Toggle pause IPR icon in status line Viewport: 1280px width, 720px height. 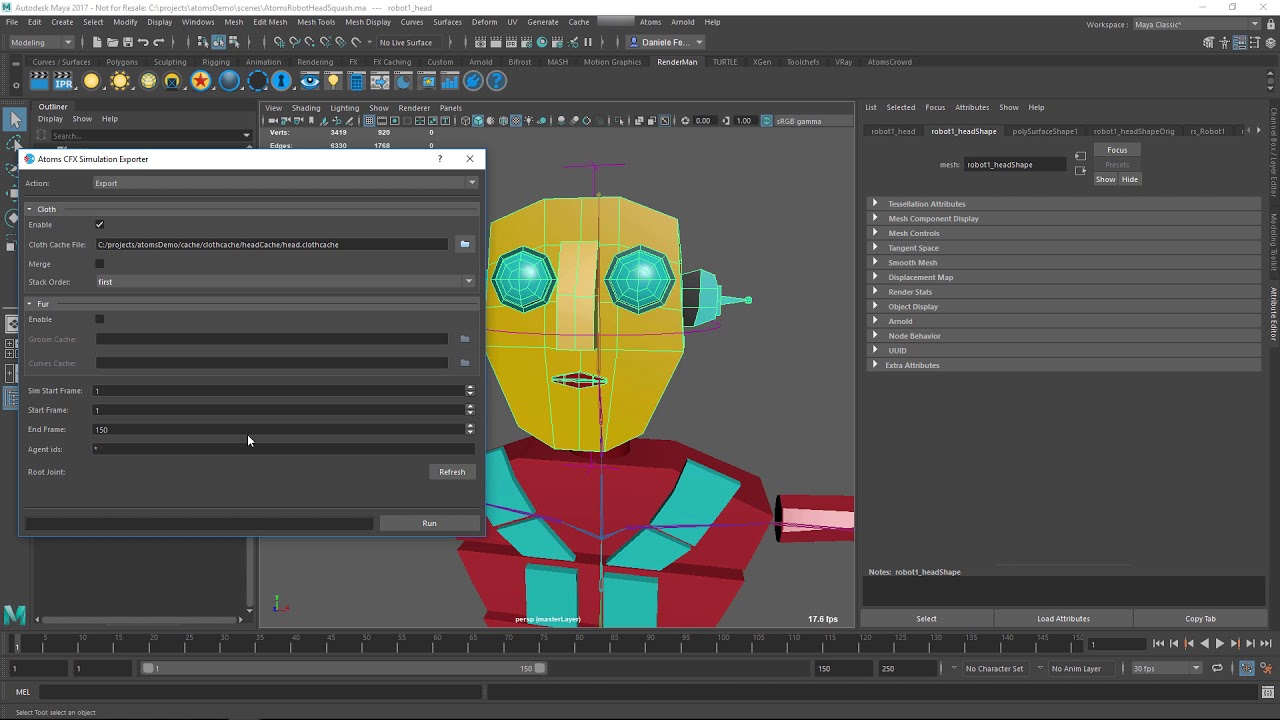point(587,42)
